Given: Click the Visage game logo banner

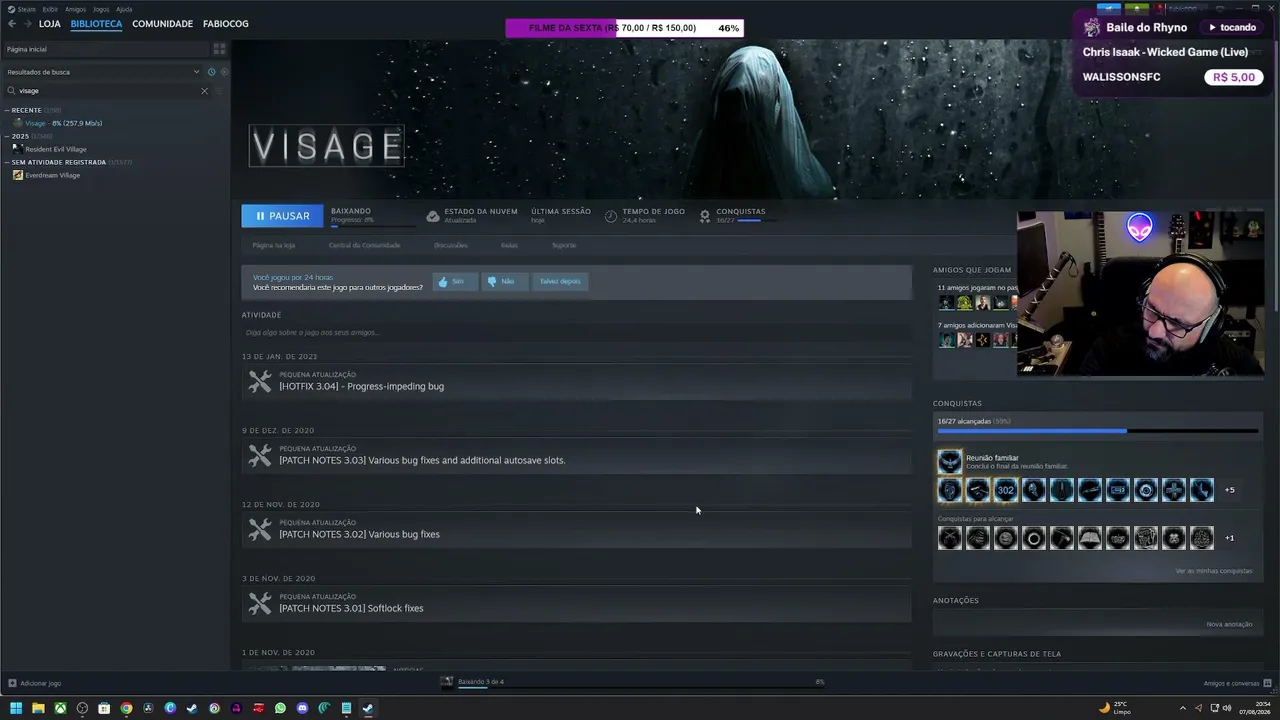Looking at the screenshot, I should coord(326,146).
